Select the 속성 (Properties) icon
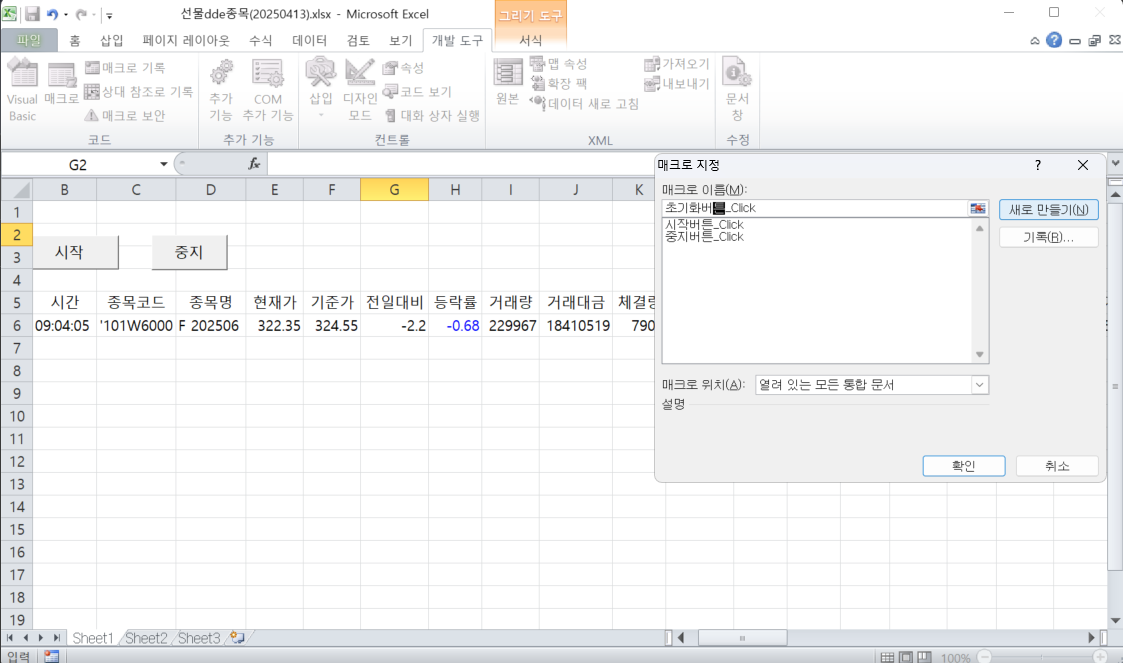This screenshot has height=663, width=1123. point(405,68)
